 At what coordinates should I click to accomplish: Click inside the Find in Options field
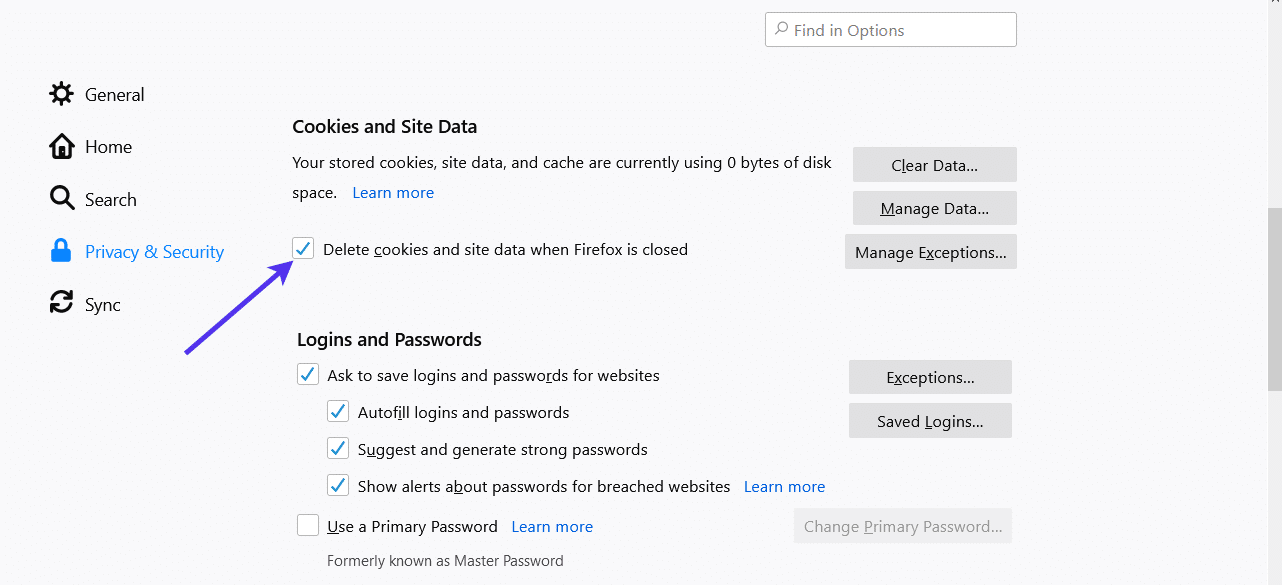(890, 29)
